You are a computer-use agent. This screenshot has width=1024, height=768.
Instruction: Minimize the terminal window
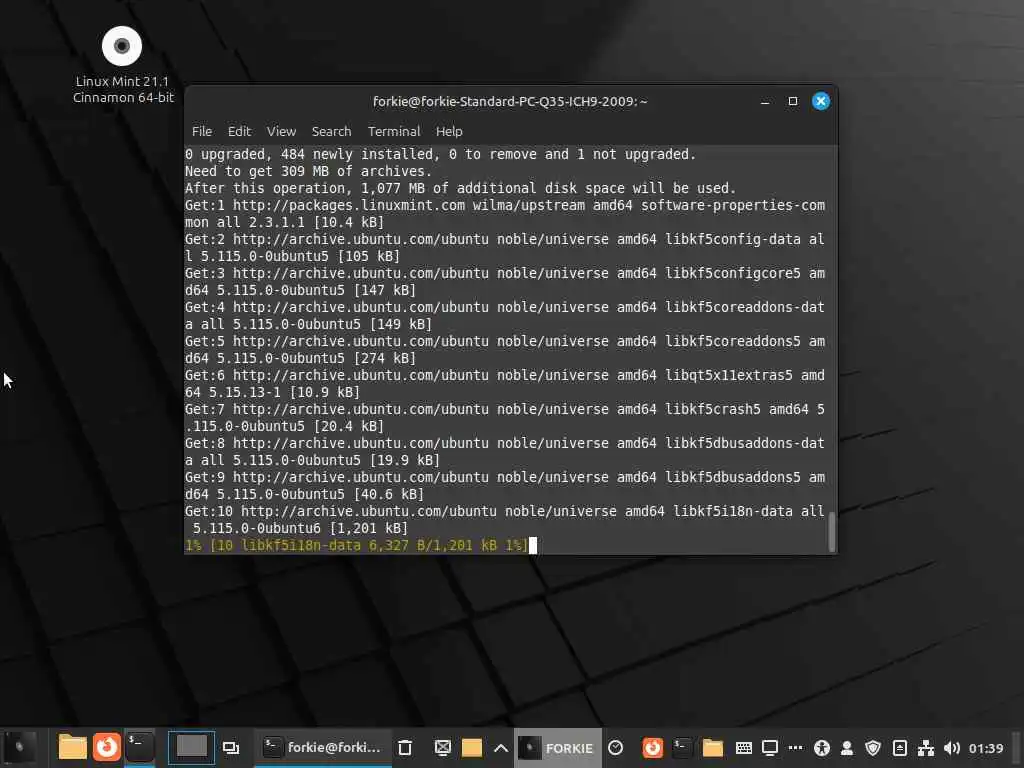pyautogui.click(x=765, y=101)
